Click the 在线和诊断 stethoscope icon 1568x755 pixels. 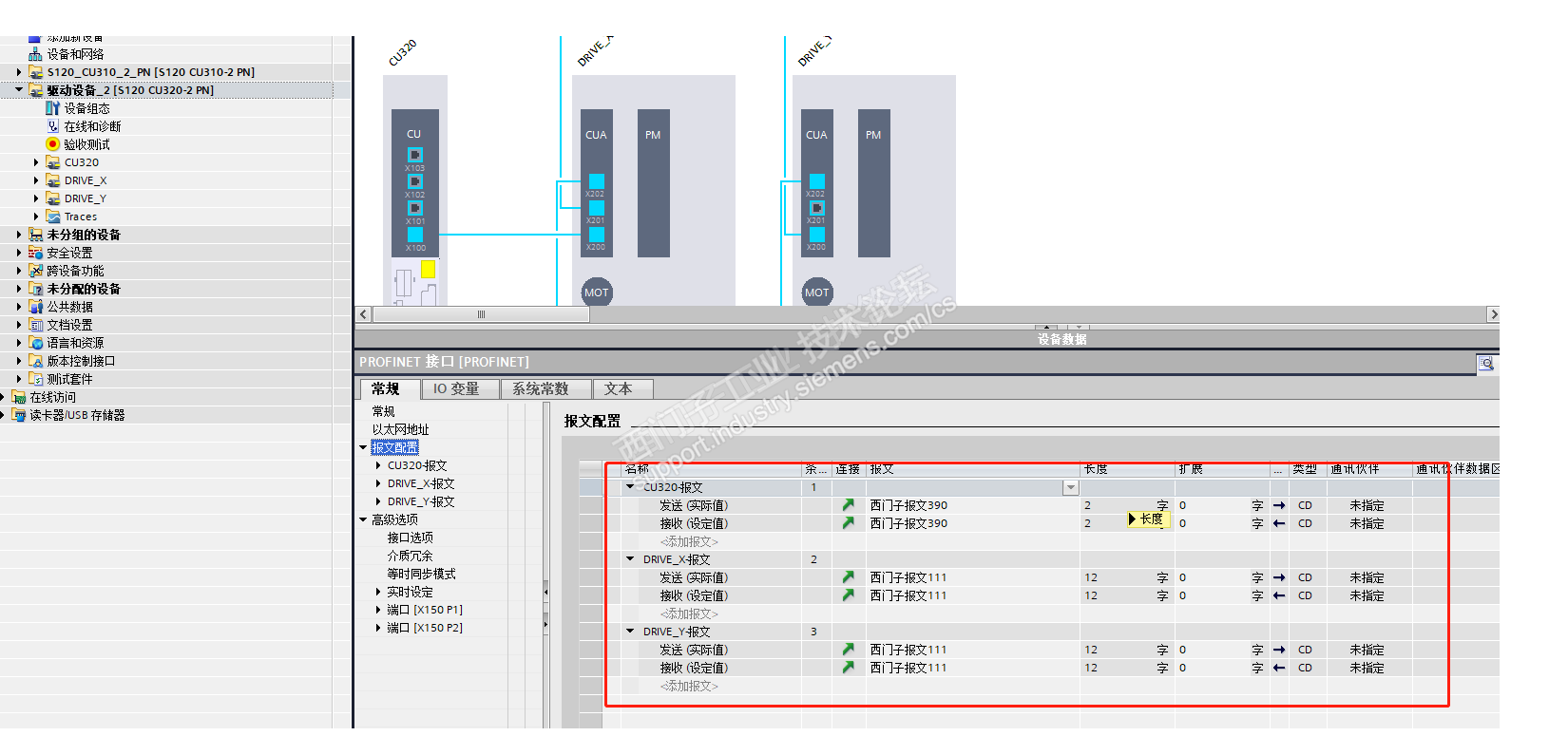pos(53,126)
